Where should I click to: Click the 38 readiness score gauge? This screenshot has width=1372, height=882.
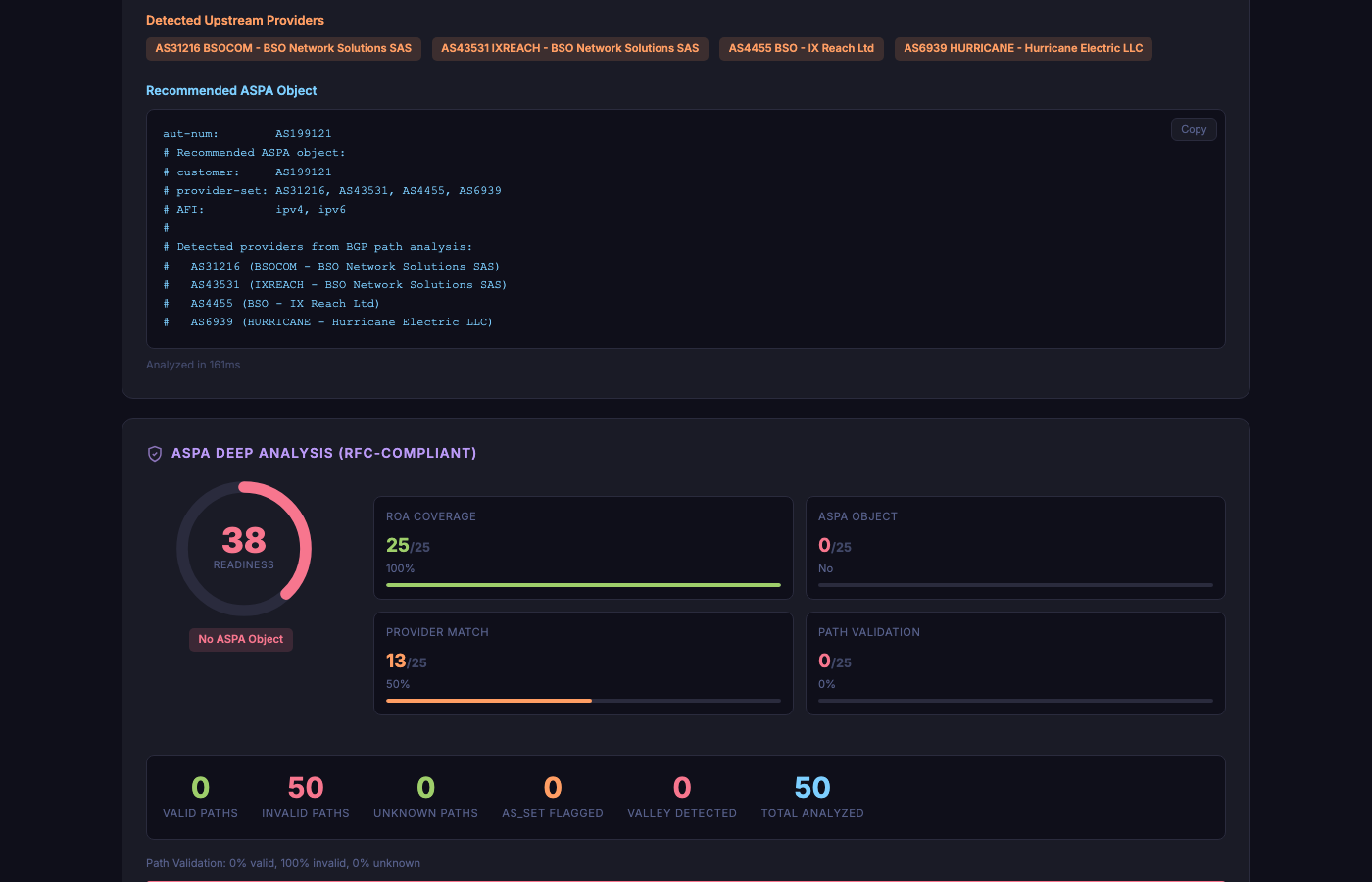pyautogui.click(x=244, y=549)
